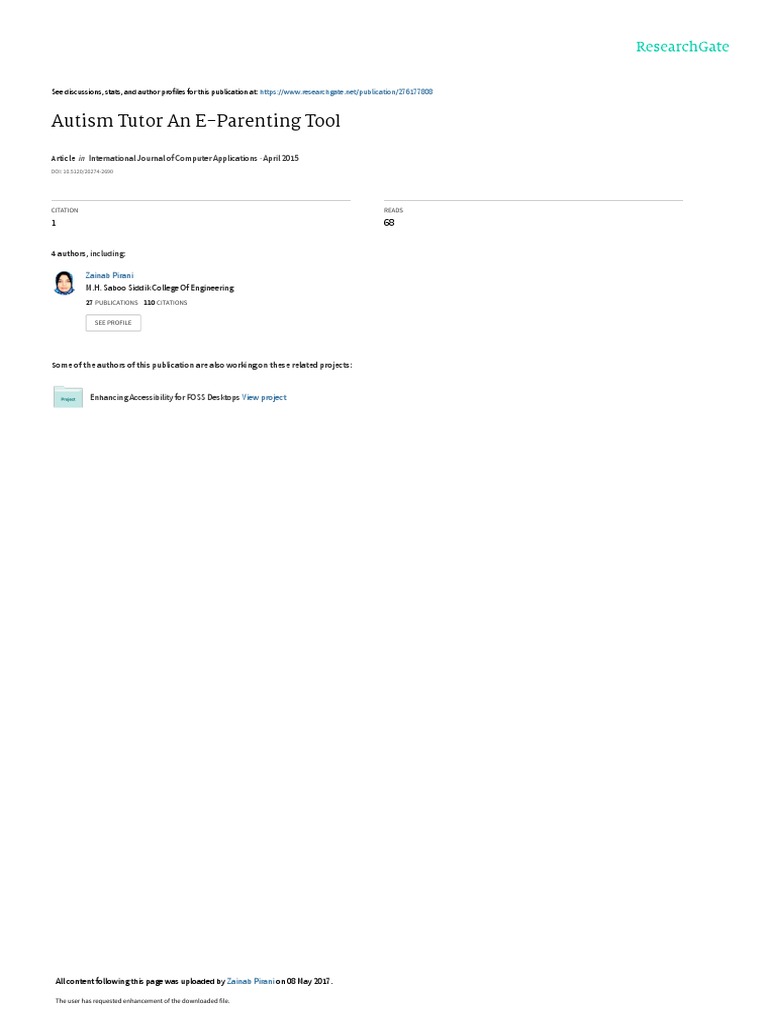Select Enhancing Accessibility for FOSS Desktops project title
768x1024 pixels.
click(x=165, y=397)
